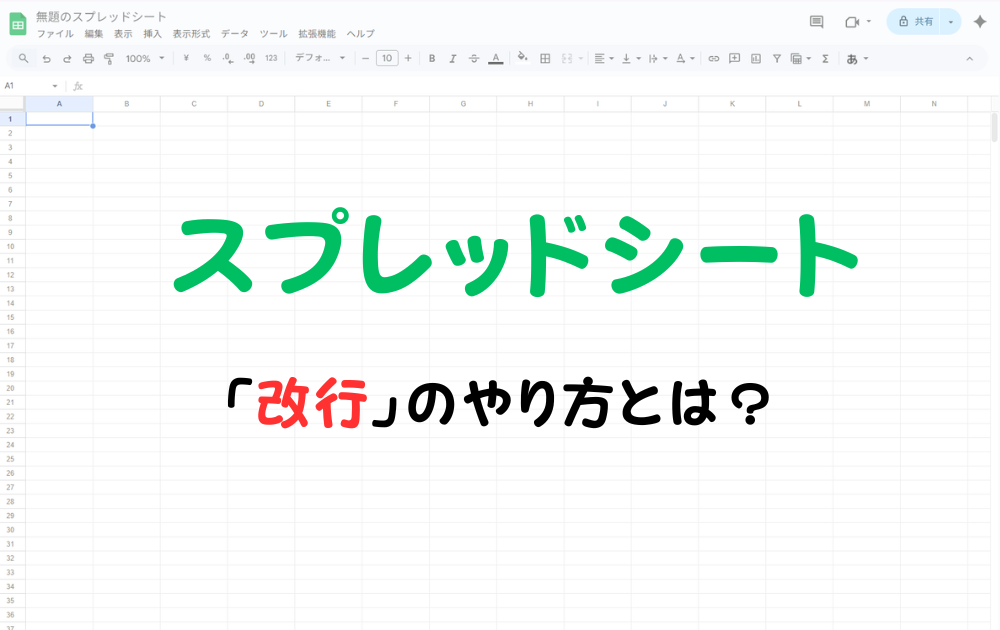Toggle italic formatting

pos(452,58)
